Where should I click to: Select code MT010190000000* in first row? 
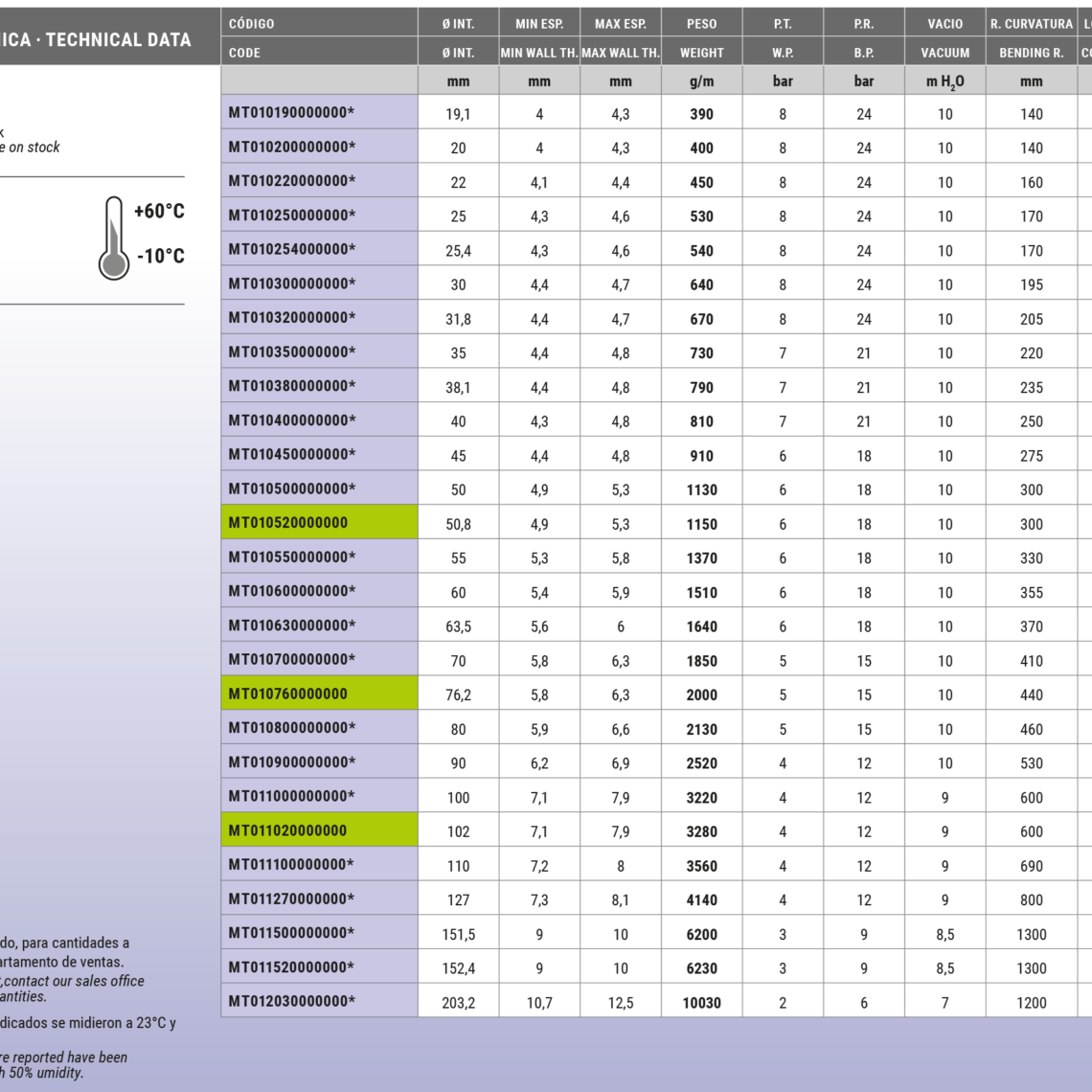point(291,113)
